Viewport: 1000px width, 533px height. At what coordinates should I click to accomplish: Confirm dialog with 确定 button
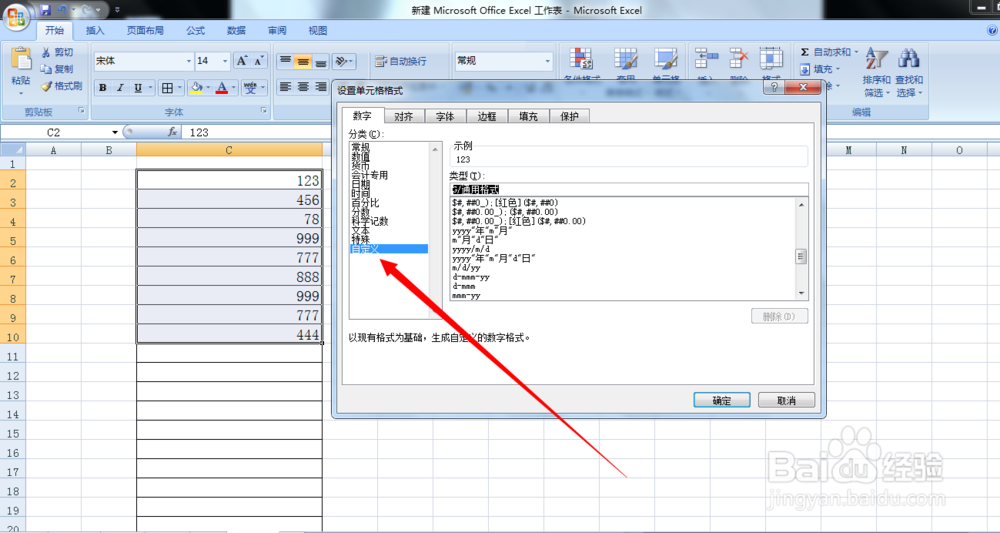[721, 400]
